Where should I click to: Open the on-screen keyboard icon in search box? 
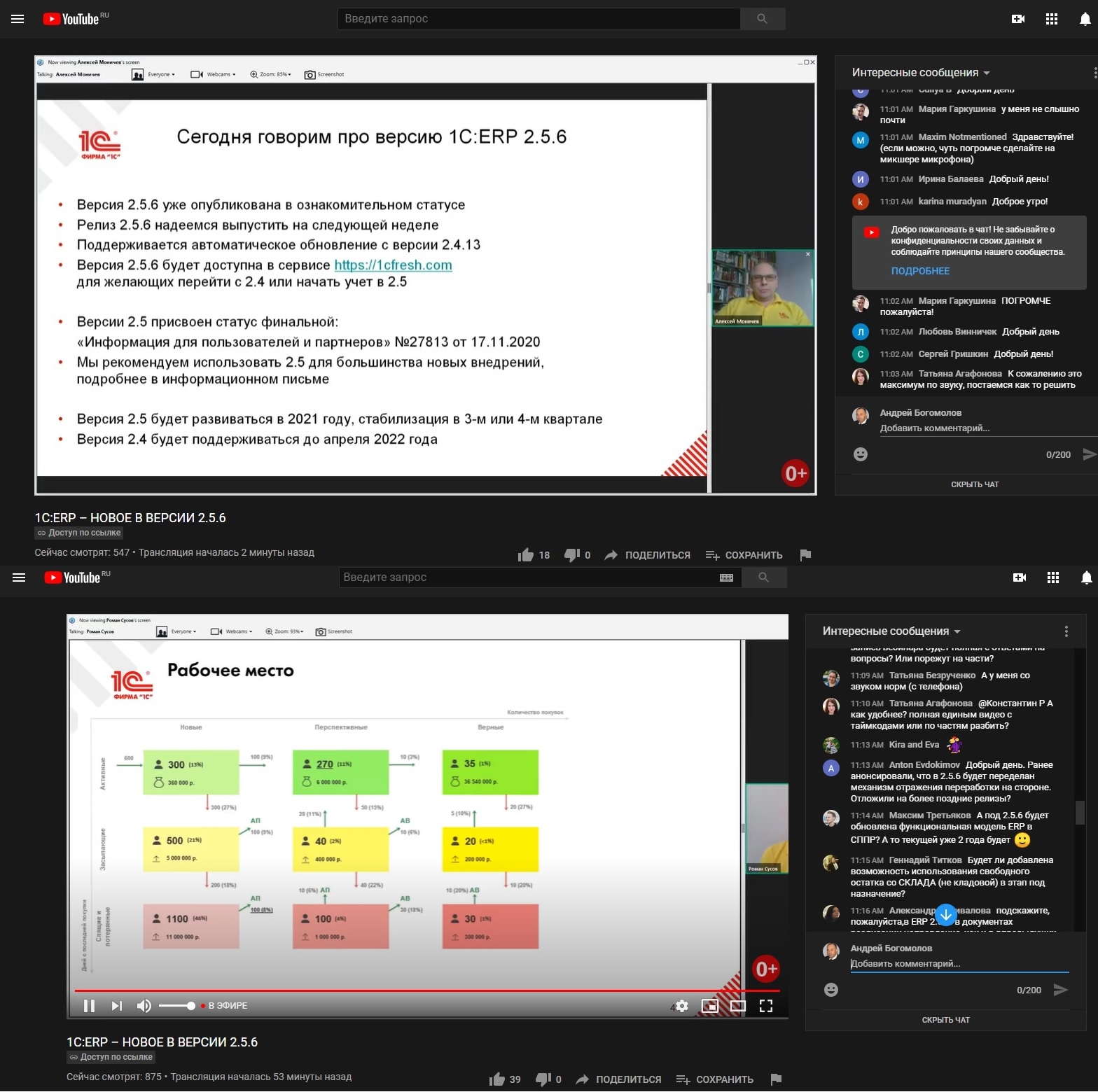pyautogui.click(x=726, y=577)
